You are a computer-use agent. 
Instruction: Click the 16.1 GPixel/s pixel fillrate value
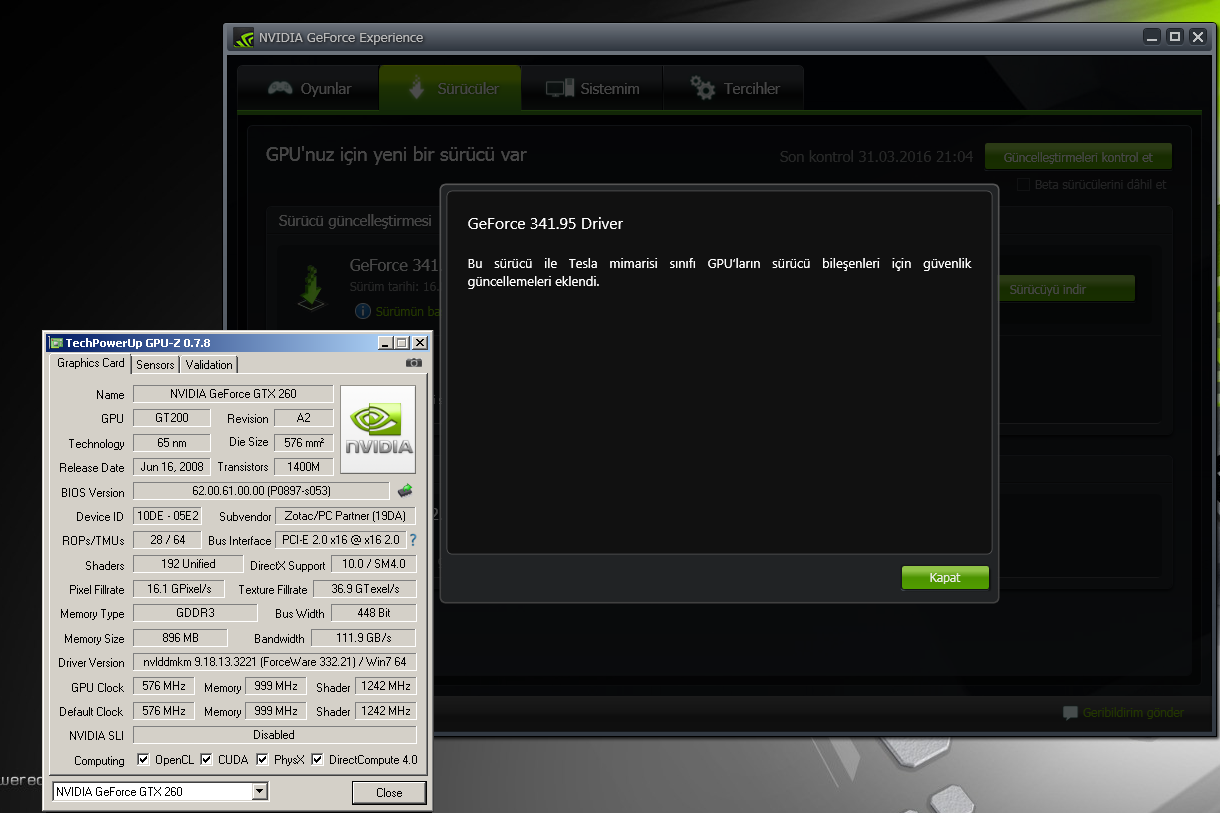(x=179, y=589)
